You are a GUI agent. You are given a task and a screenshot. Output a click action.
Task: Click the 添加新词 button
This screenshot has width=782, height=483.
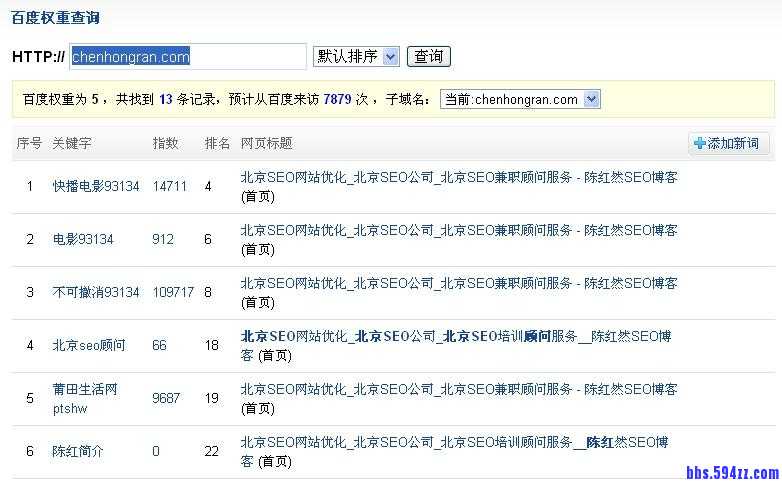(728, 143)
